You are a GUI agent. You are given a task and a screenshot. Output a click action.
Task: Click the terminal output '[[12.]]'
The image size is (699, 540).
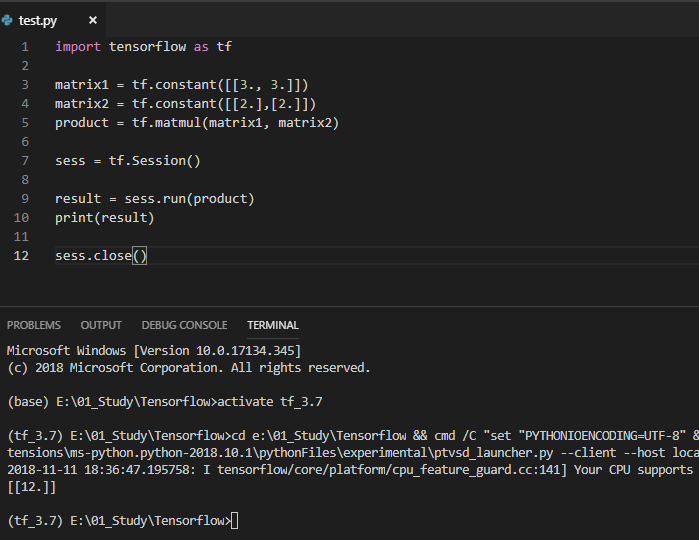coord(32,487)
